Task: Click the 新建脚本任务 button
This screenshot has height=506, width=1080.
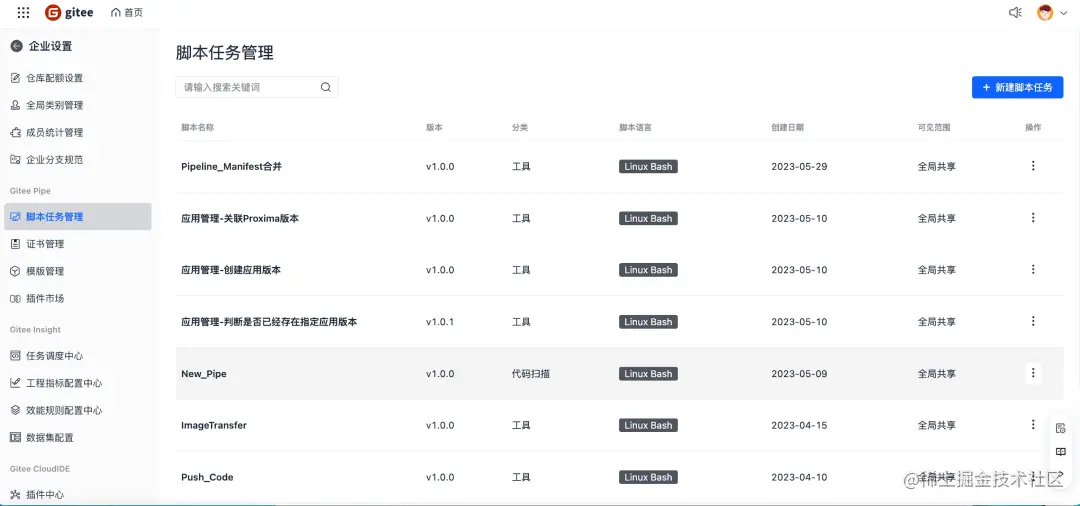Action: coord(1017,87)
